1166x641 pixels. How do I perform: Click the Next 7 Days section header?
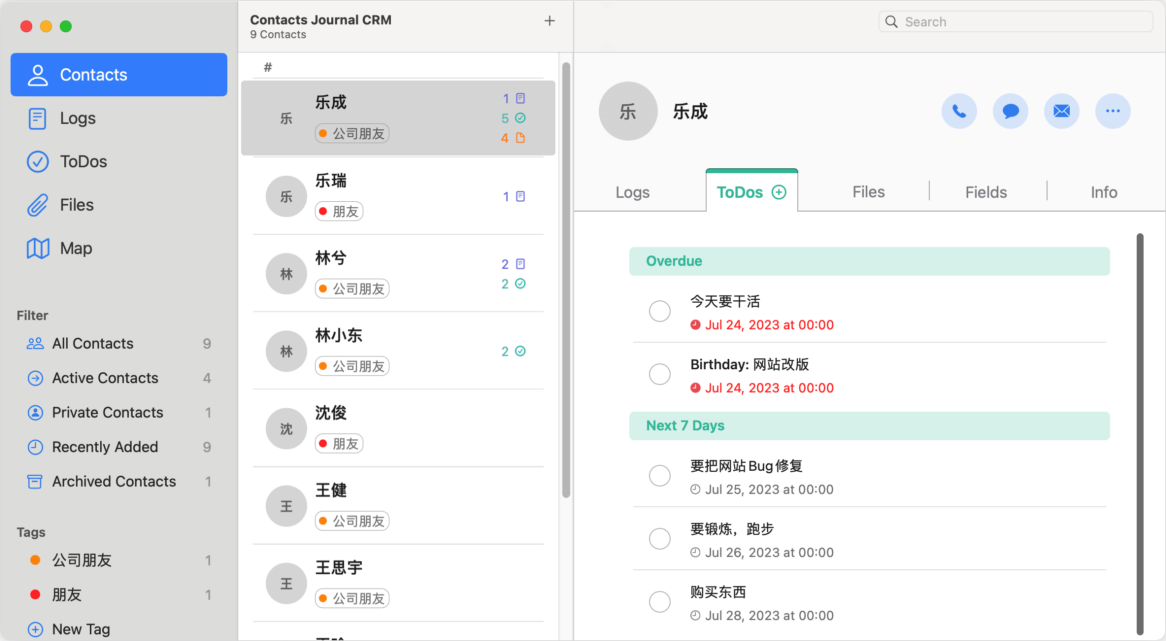pyautogui.click(x=869, y=426)
